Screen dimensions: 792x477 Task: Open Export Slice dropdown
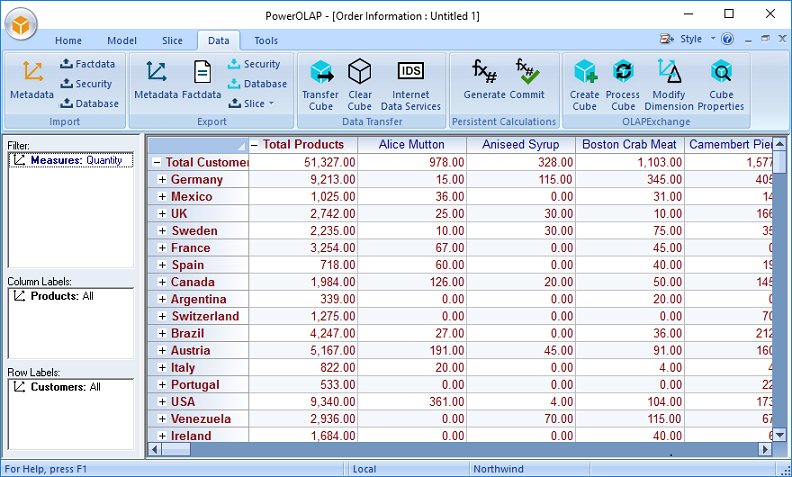click(251, 103)
